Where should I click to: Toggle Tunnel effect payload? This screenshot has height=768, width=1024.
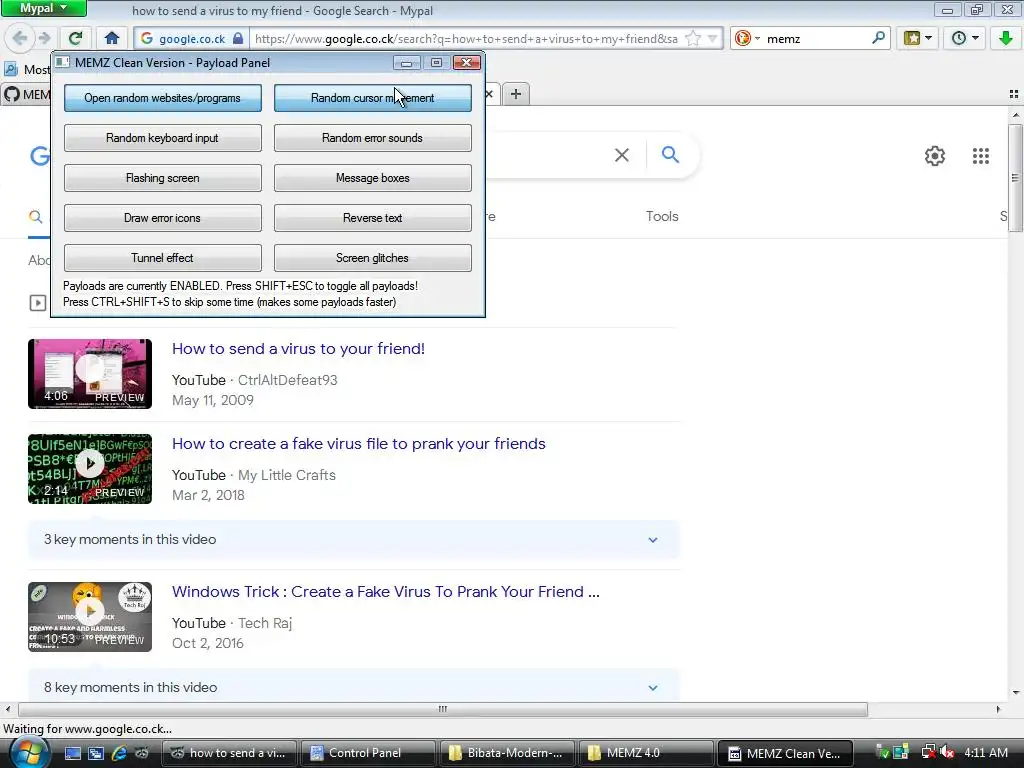click(x=163, y=258)
